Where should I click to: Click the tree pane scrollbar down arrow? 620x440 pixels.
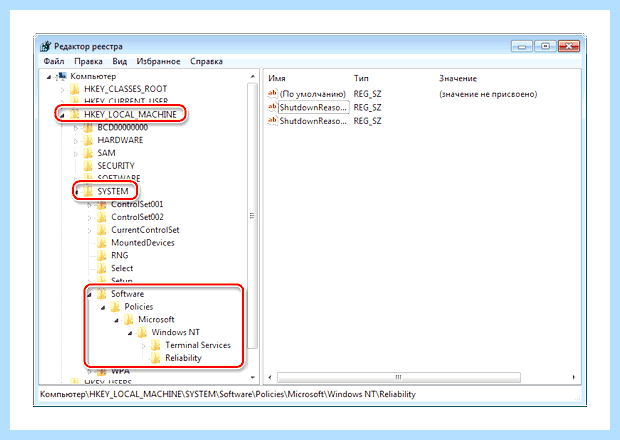[253, 378]
